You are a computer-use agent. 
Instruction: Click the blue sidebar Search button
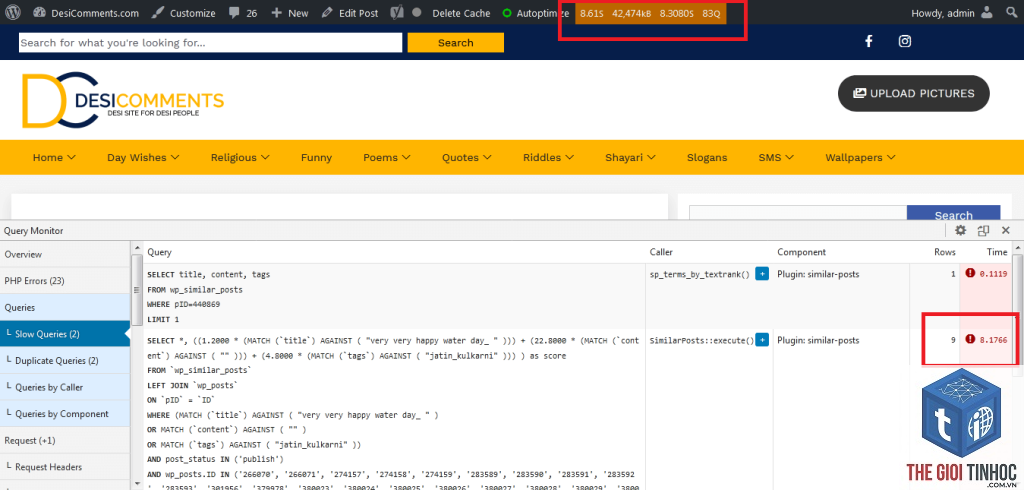coord(953,213)
